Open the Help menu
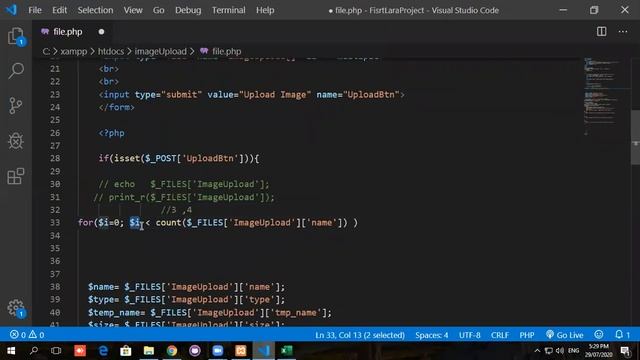Image resolution: width=640 pixels, height=360 pixels. tap(265, 10)
